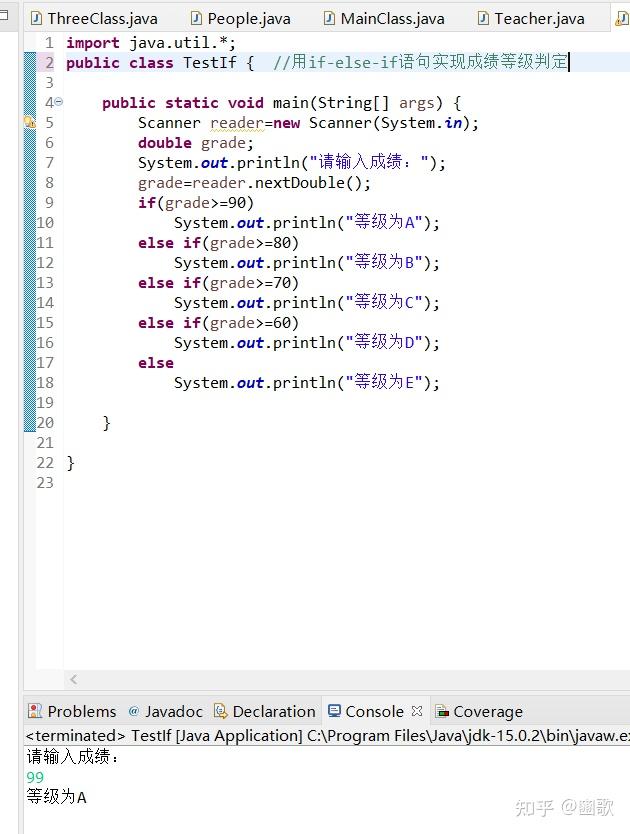The image size is (630, 834).
Task: Open the Coverage view tab
Action: 479,711
